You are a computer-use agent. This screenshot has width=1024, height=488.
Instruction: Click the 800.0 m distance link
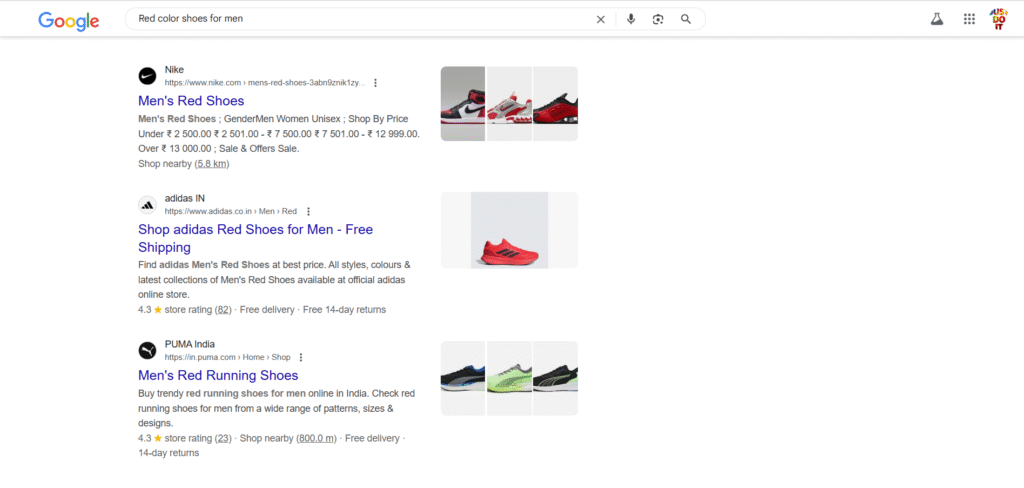coord(316,438)
